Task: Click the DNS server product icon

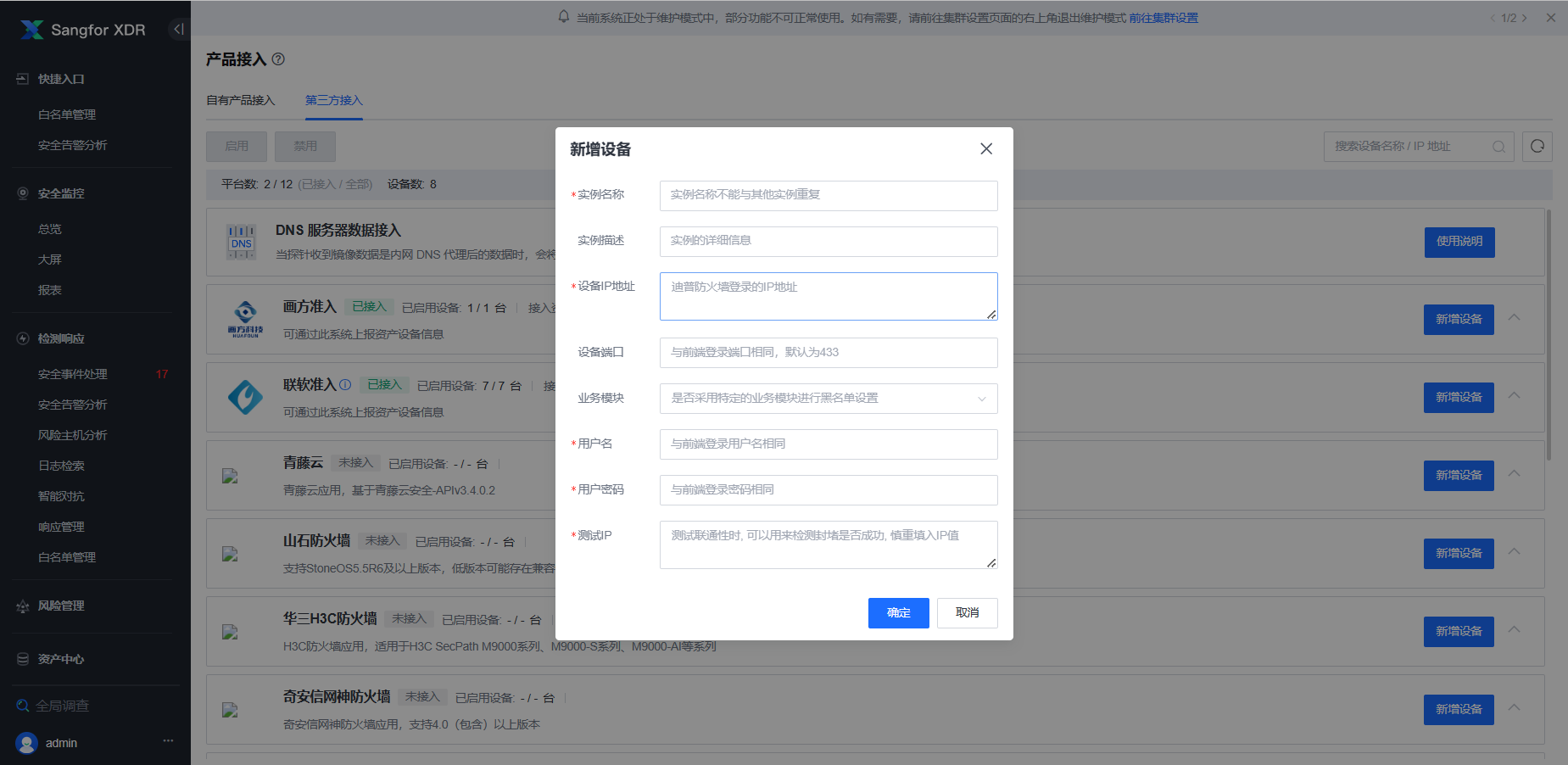Action: [x=242, y=243]
